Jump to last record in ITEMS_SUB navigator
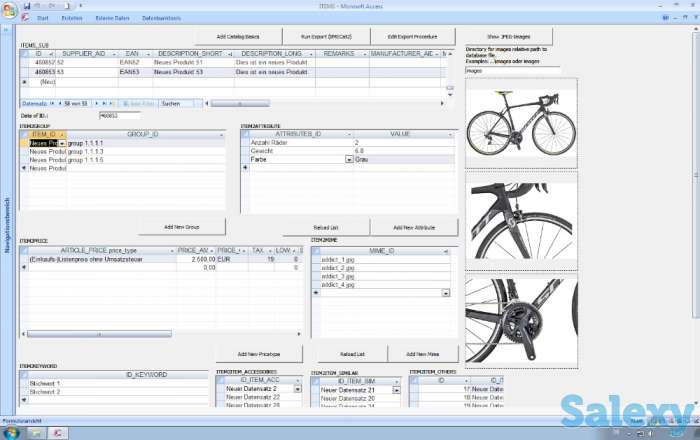 coord(104,104)
